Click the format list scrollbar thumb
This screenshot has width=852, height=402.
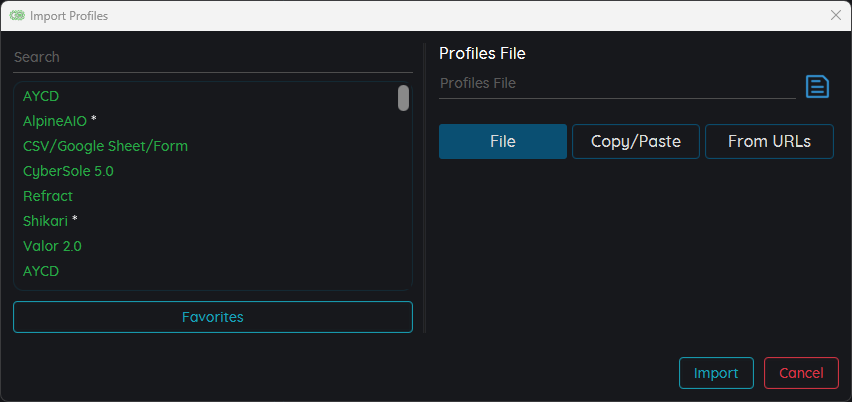coord(403,98)
